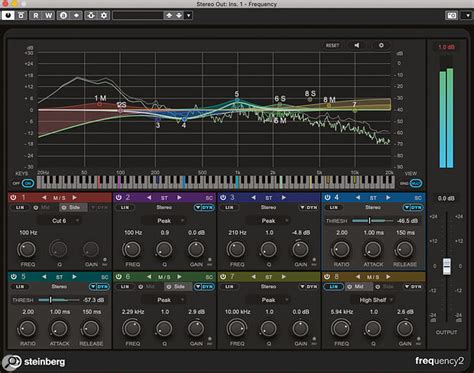
Task: Toggle band 2 power button
Action: pos(118,197)
